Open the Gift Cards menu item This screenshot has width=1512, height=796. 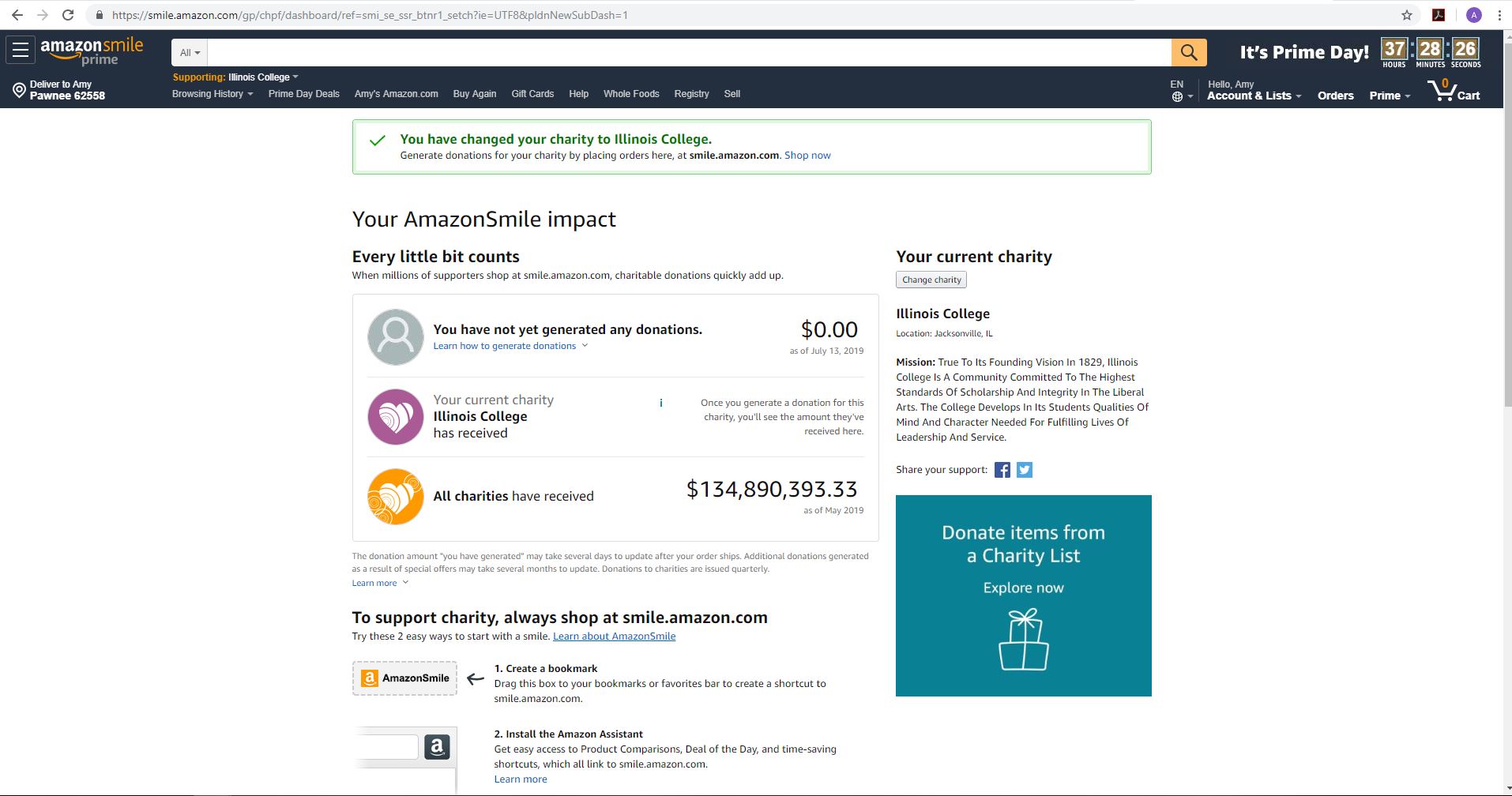tap(531, 94)
